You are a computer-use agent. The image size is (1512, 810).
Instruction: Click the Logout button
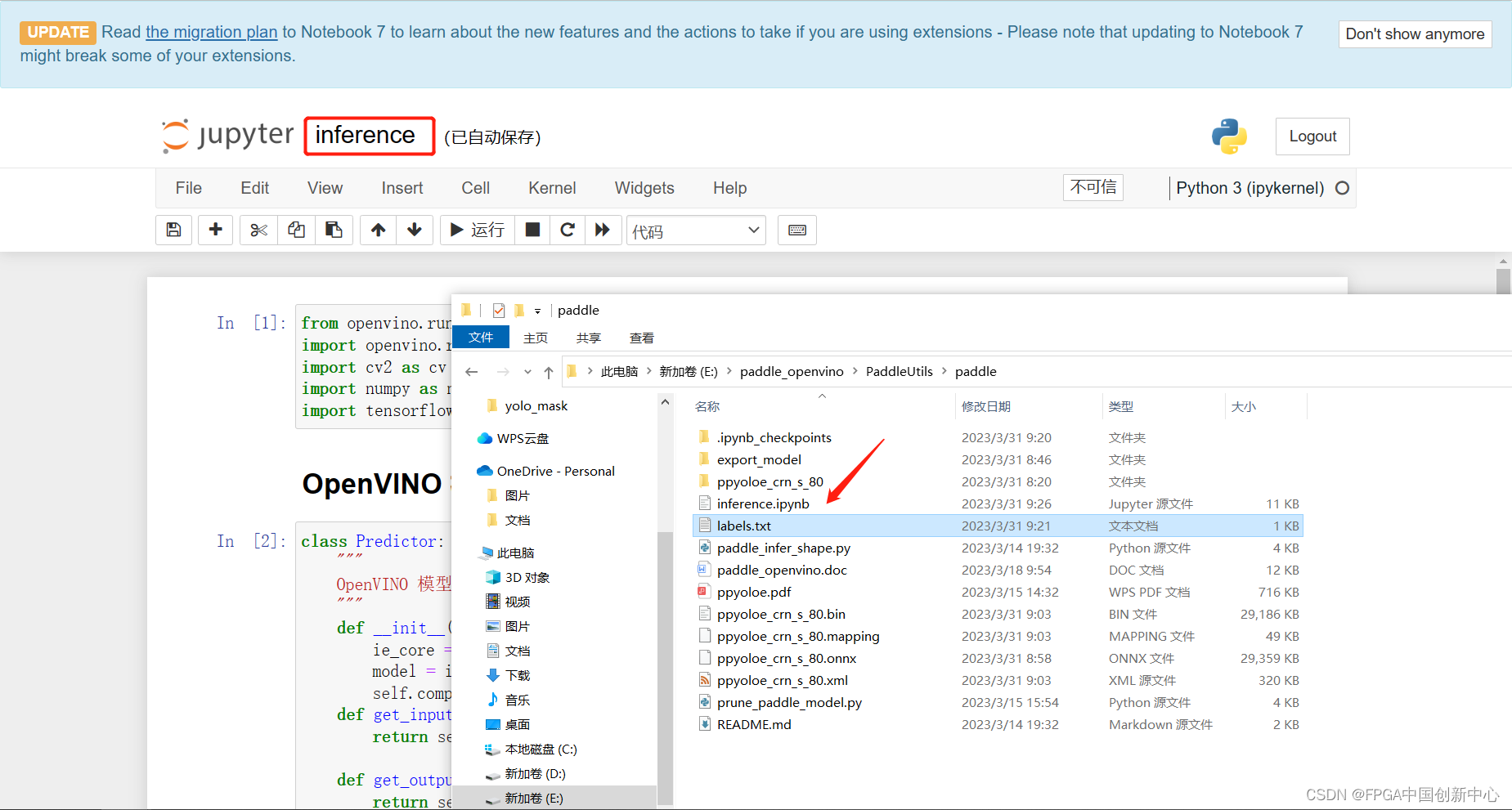(1312, 136)
